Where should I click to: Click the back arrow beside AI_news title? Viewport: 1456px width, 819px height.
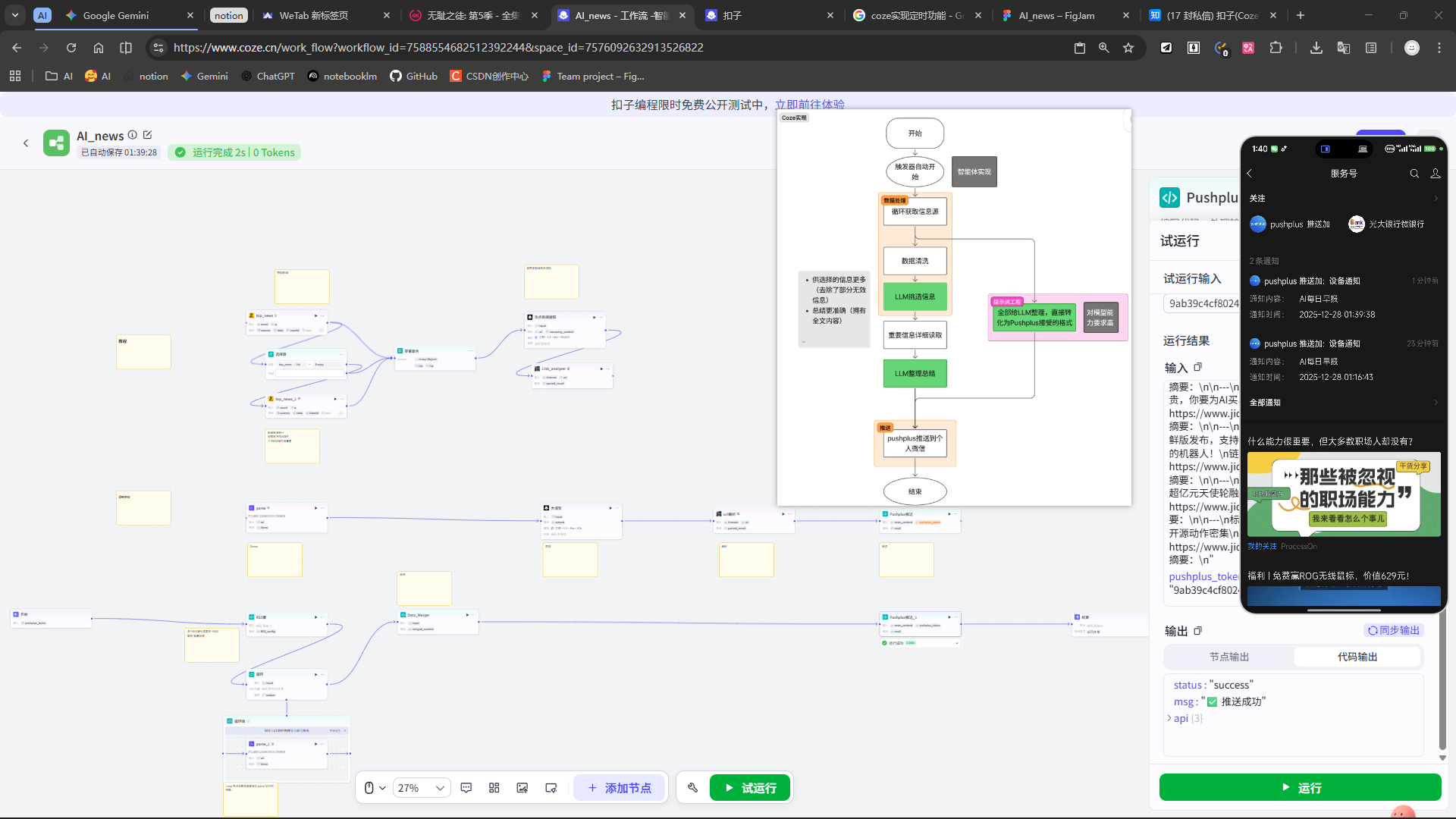click(x=26, y=143)
